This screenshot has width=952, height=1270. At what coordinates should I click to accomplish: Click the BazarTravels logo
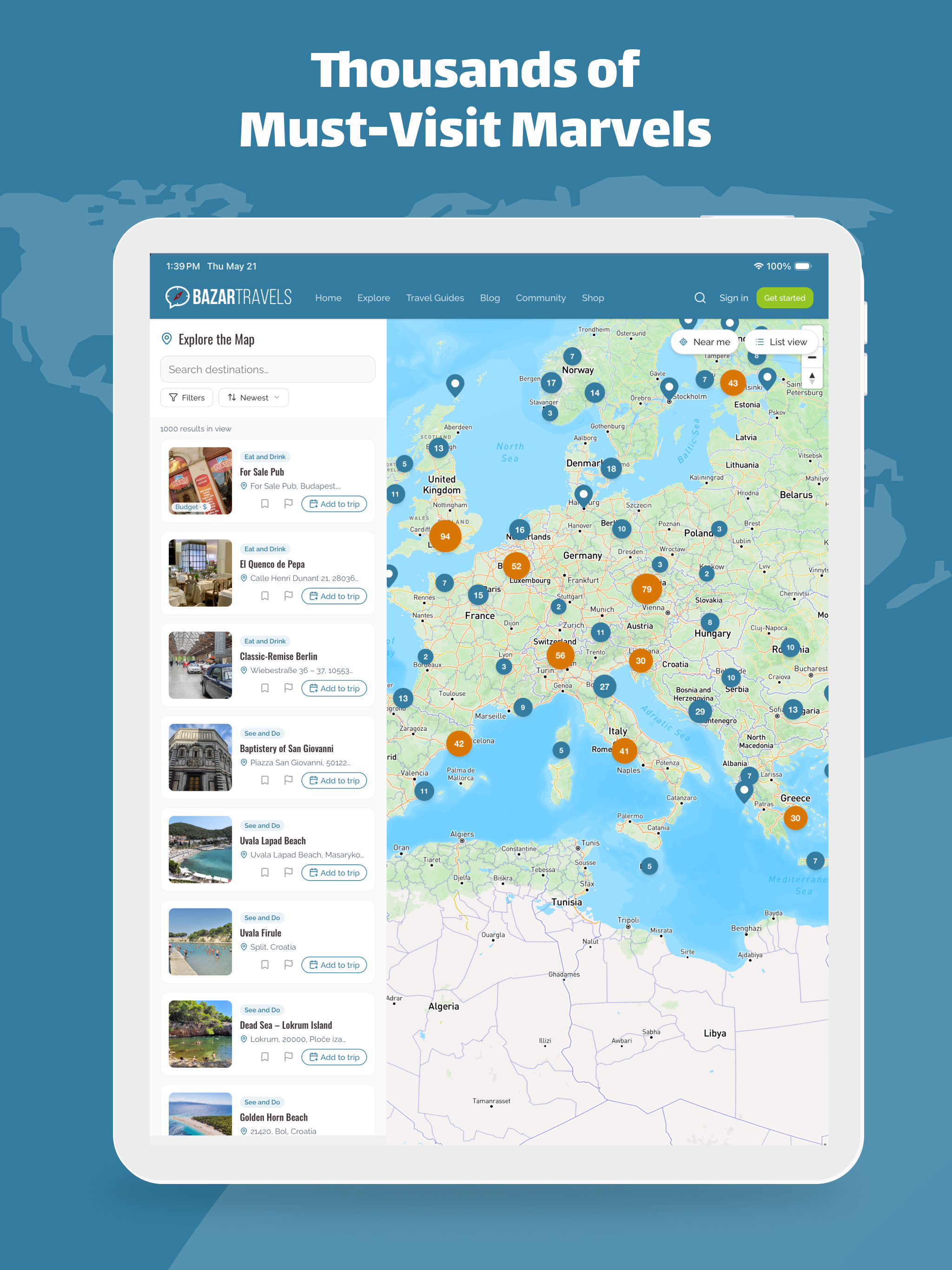click(x=229, y=297)
